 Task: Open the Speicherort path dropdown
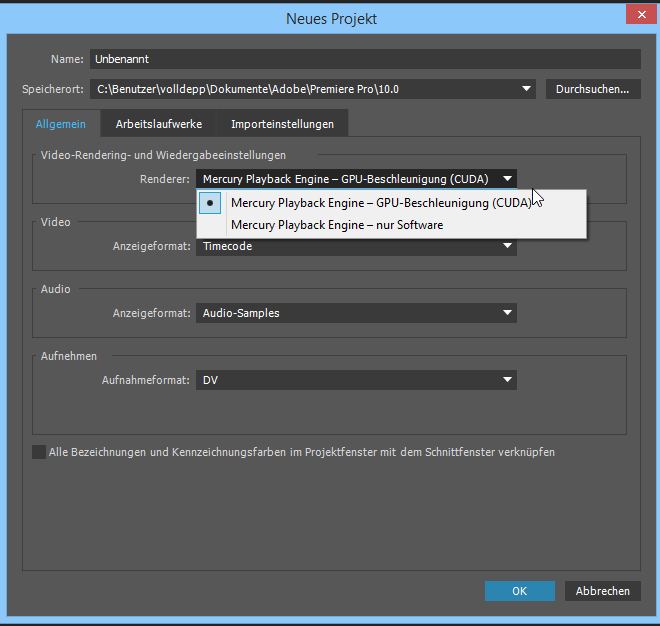click(x=312, y=89)
